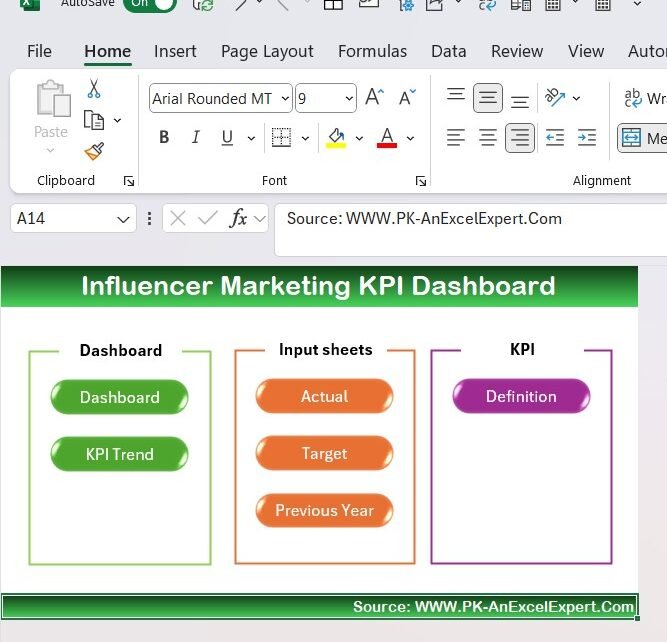Click the Merge & Center button
Image resolution: width=667 pixels, height=642 pixels.
[x=642, y=138]
